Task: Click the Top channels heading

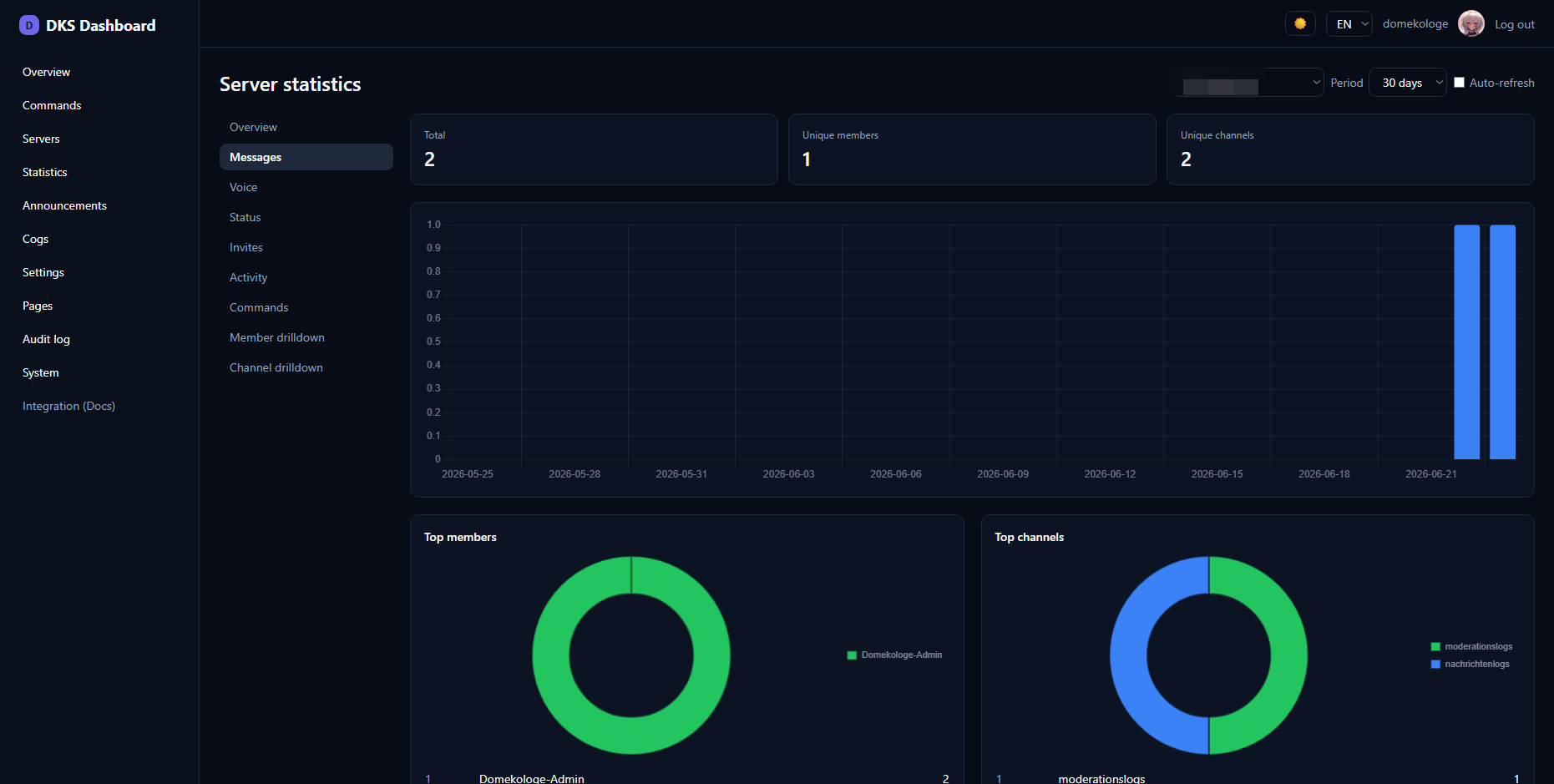Action: tap(1030, 537)
